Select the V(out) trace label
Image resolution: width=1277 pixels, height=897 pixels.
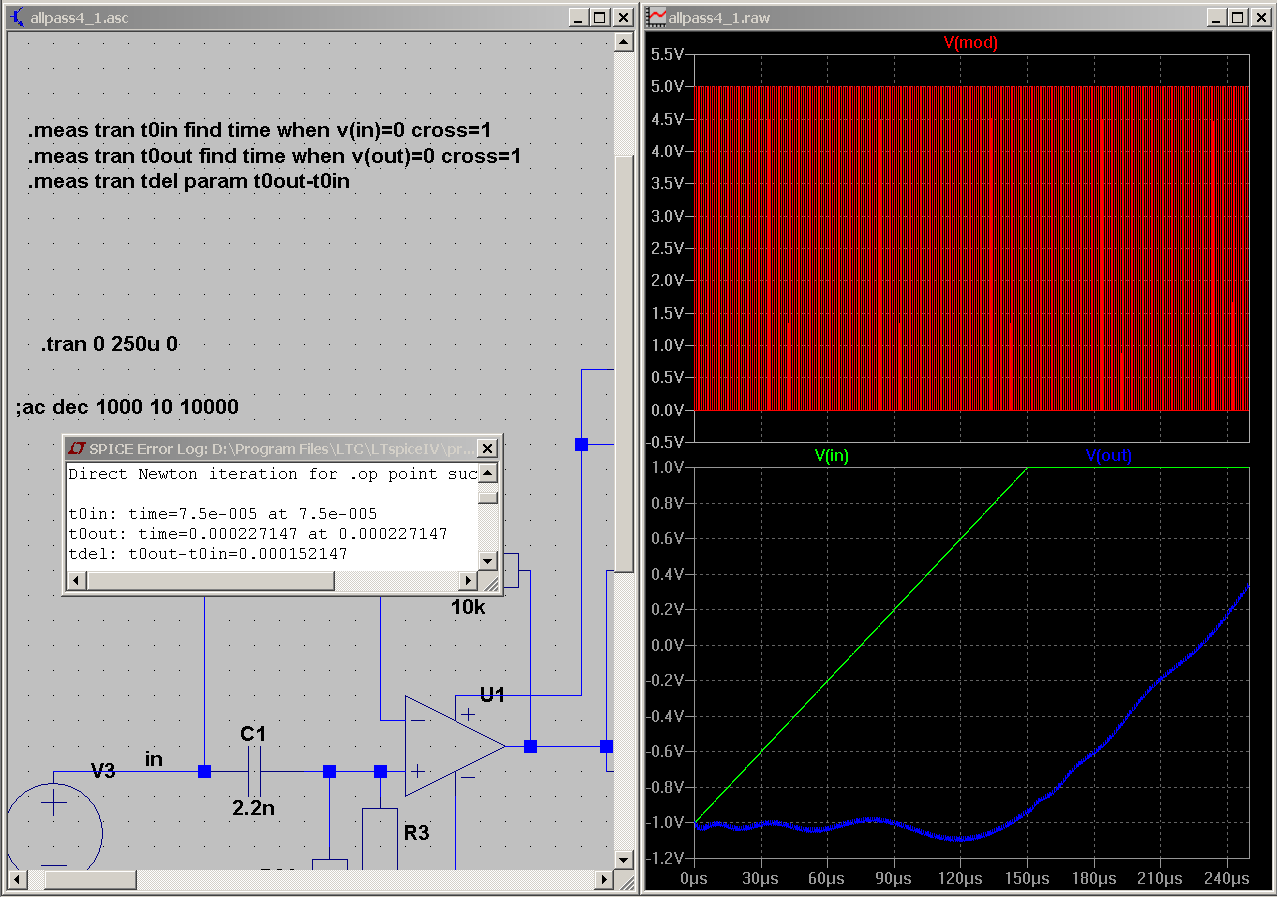point(1109,456)
